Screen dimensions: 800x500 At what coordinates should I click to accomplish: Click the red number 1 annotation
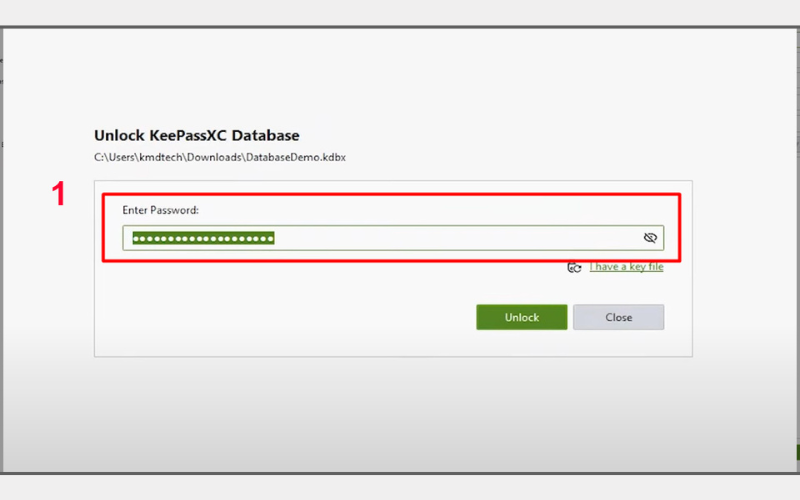[x=59, y=195]
